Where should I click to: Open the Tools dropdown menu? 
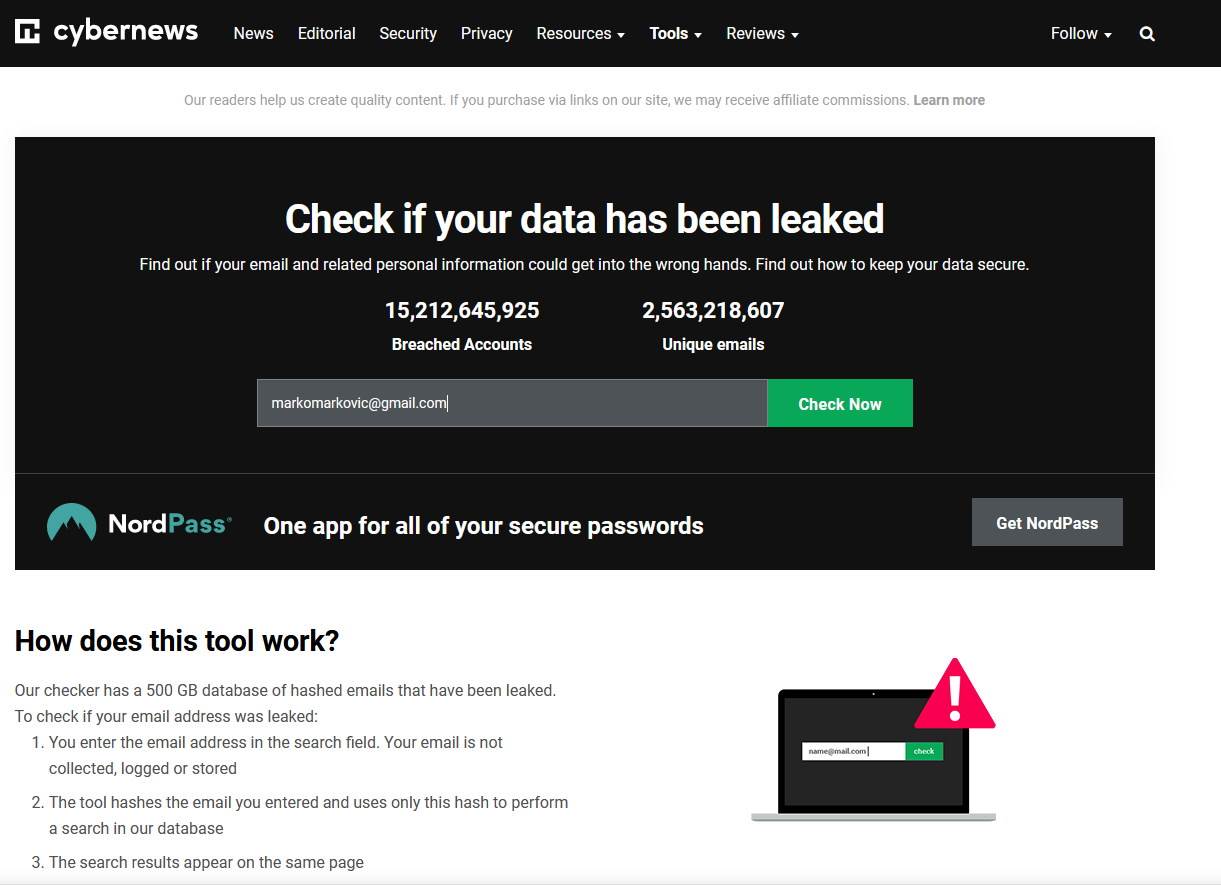point(675,33)
